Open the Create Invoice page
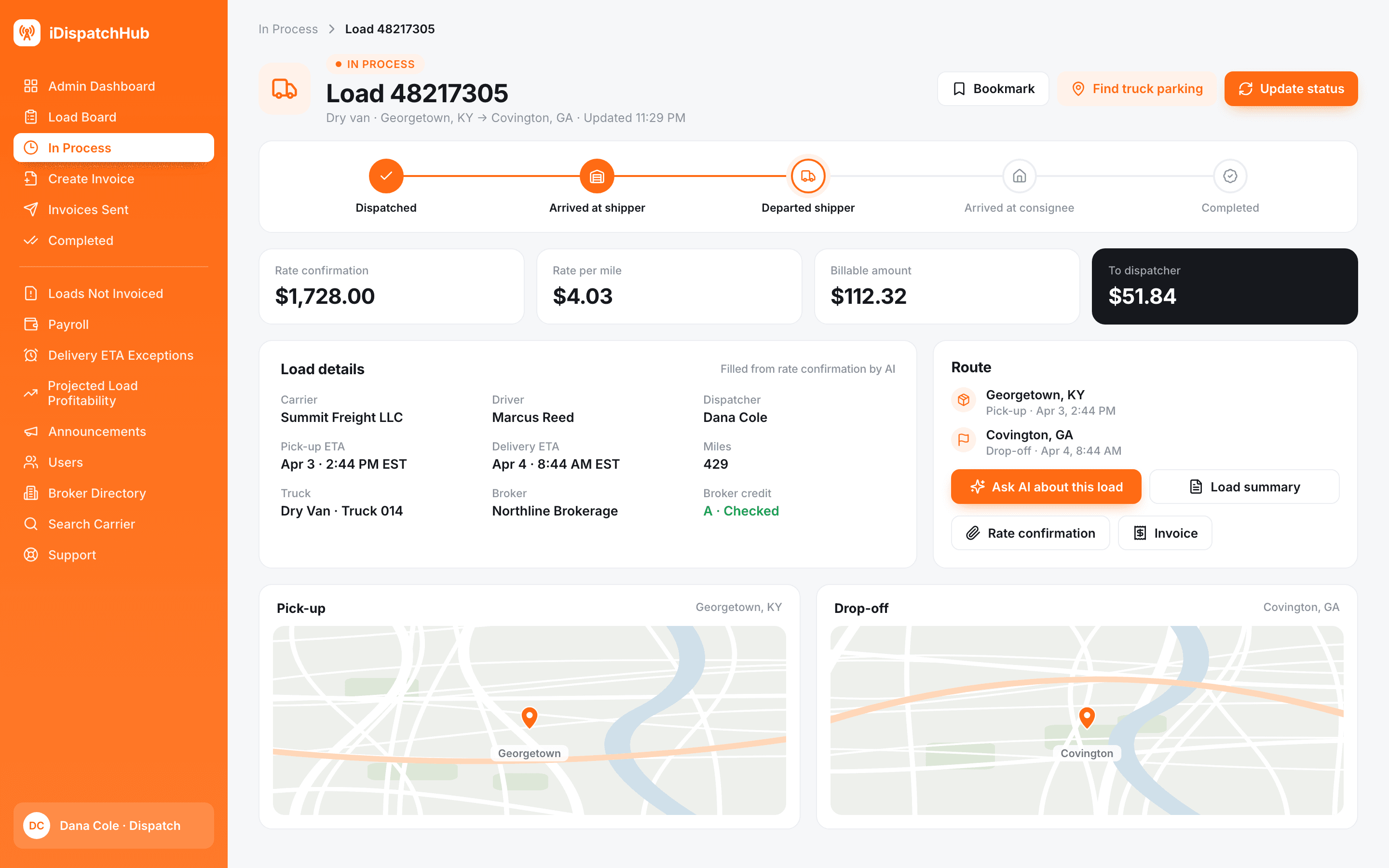The width and height of the screenshot is (1389, 868). tap(114, 178)
